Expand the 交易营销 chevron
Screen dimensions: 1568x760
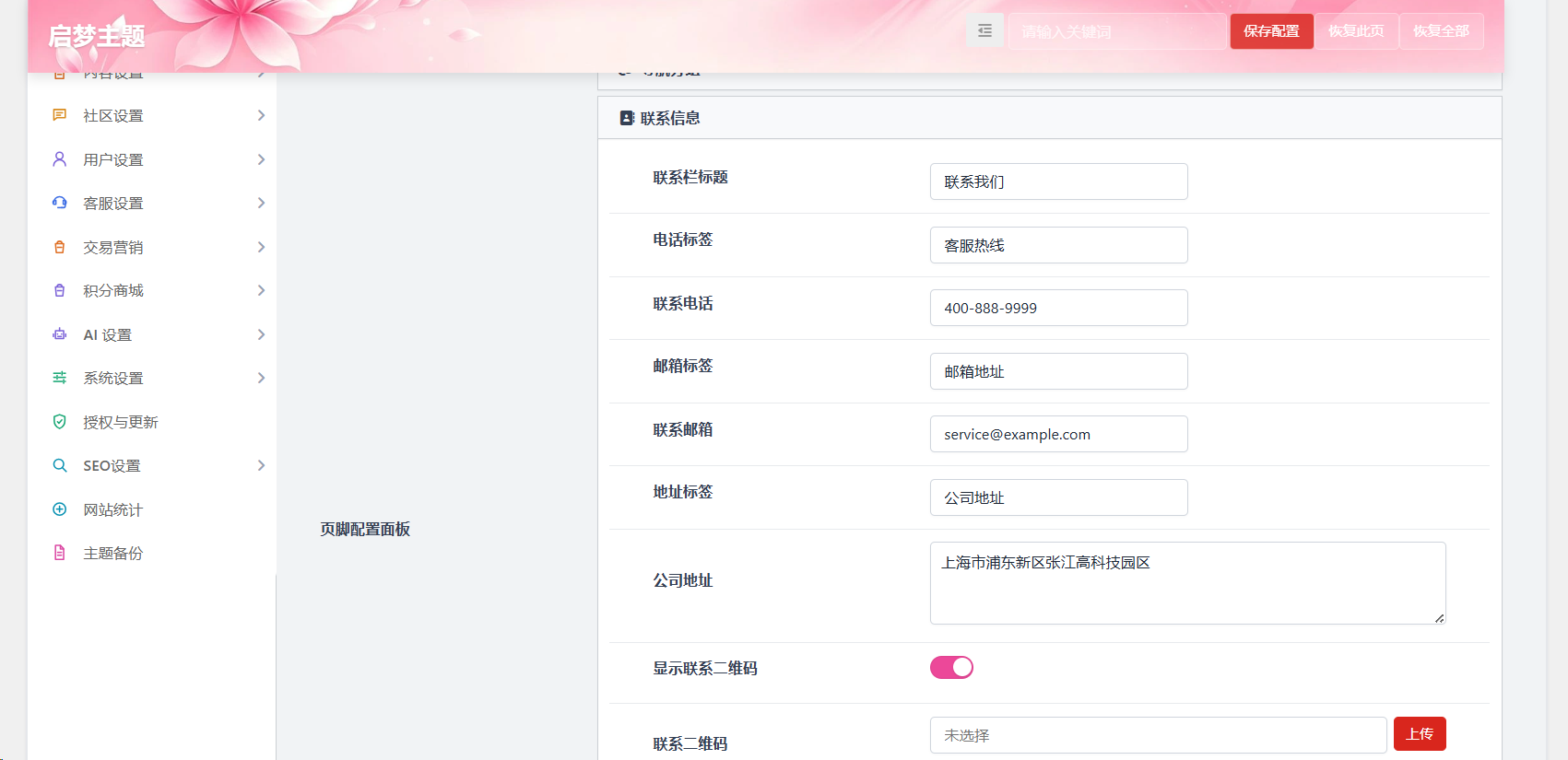(261, 247)
